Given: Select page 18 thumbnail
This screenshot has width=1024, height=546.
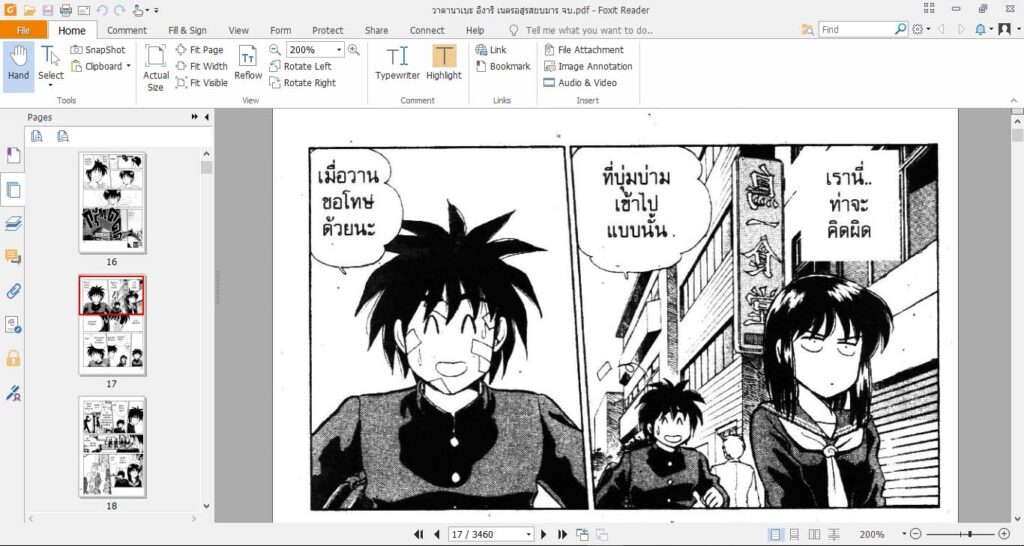Looking at the screenshot, I should tap(112, 446).
